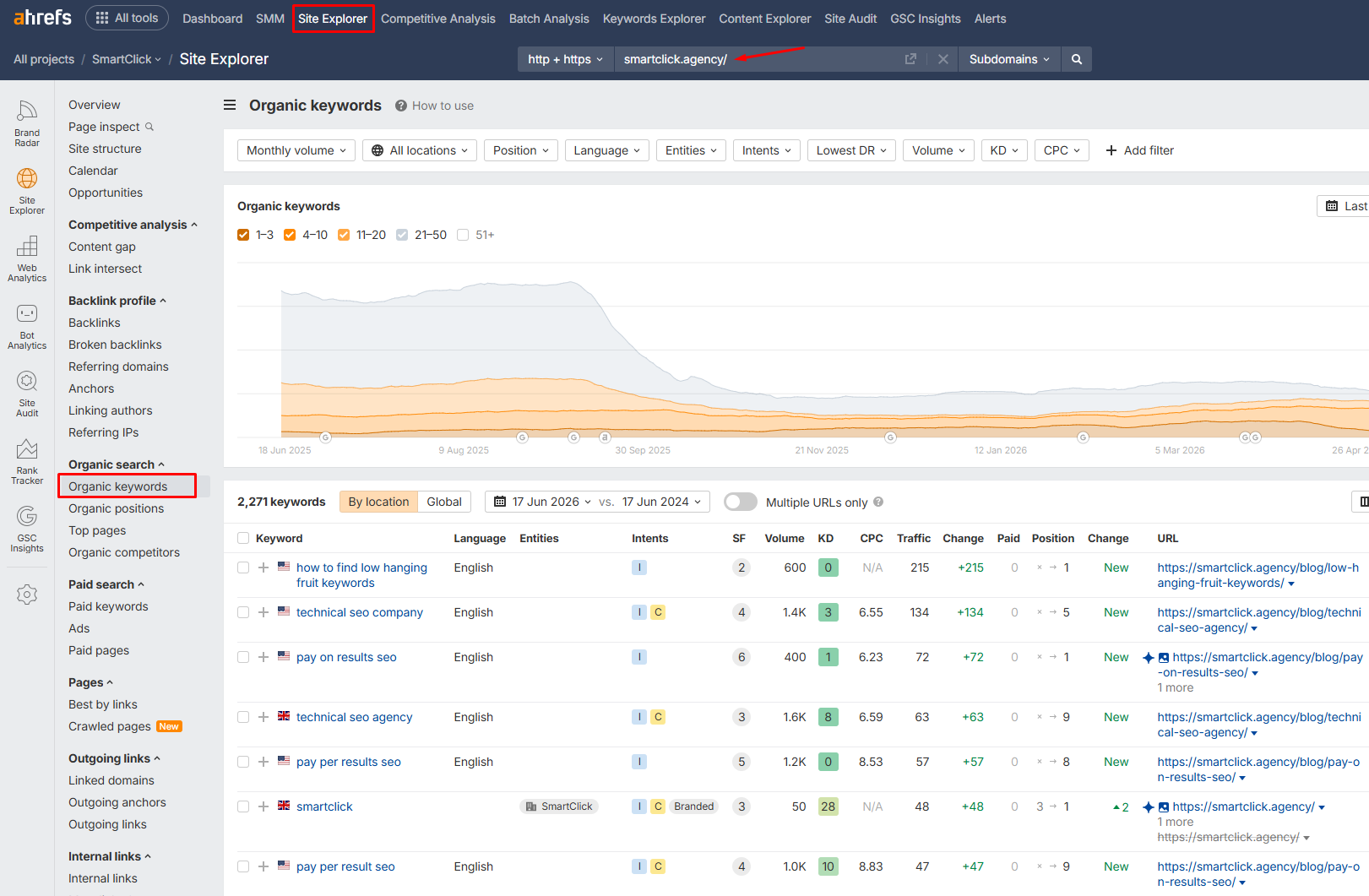Click the KD 8 badge for 'technical seo agency'
Image resolution: width=1369 pixels, height=896 pixels.
tap(828, 717)
